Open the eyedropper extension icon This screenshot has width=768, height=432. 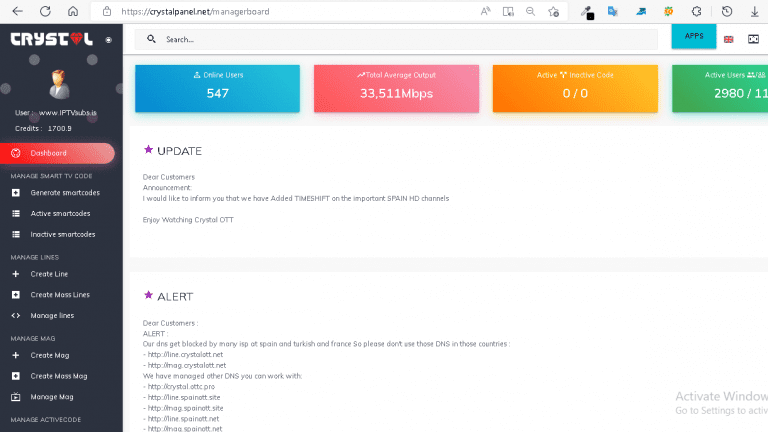587,12
